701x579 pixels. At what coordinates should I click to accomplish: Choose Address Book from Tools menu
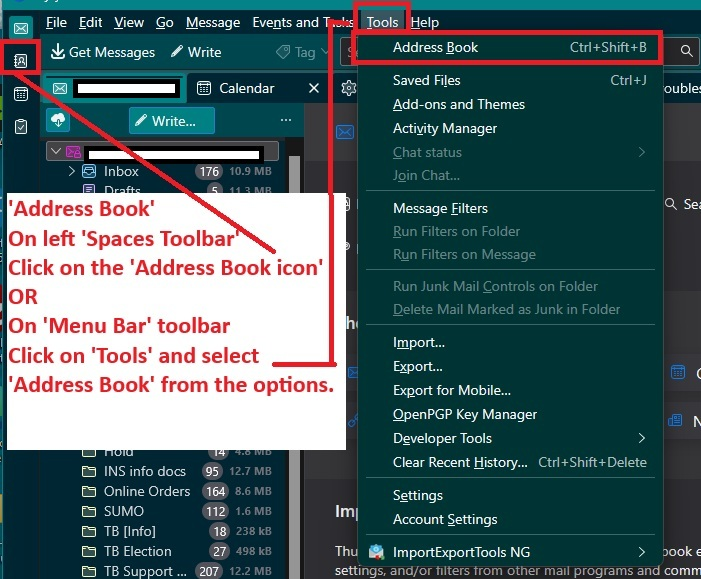coord(510,47)
